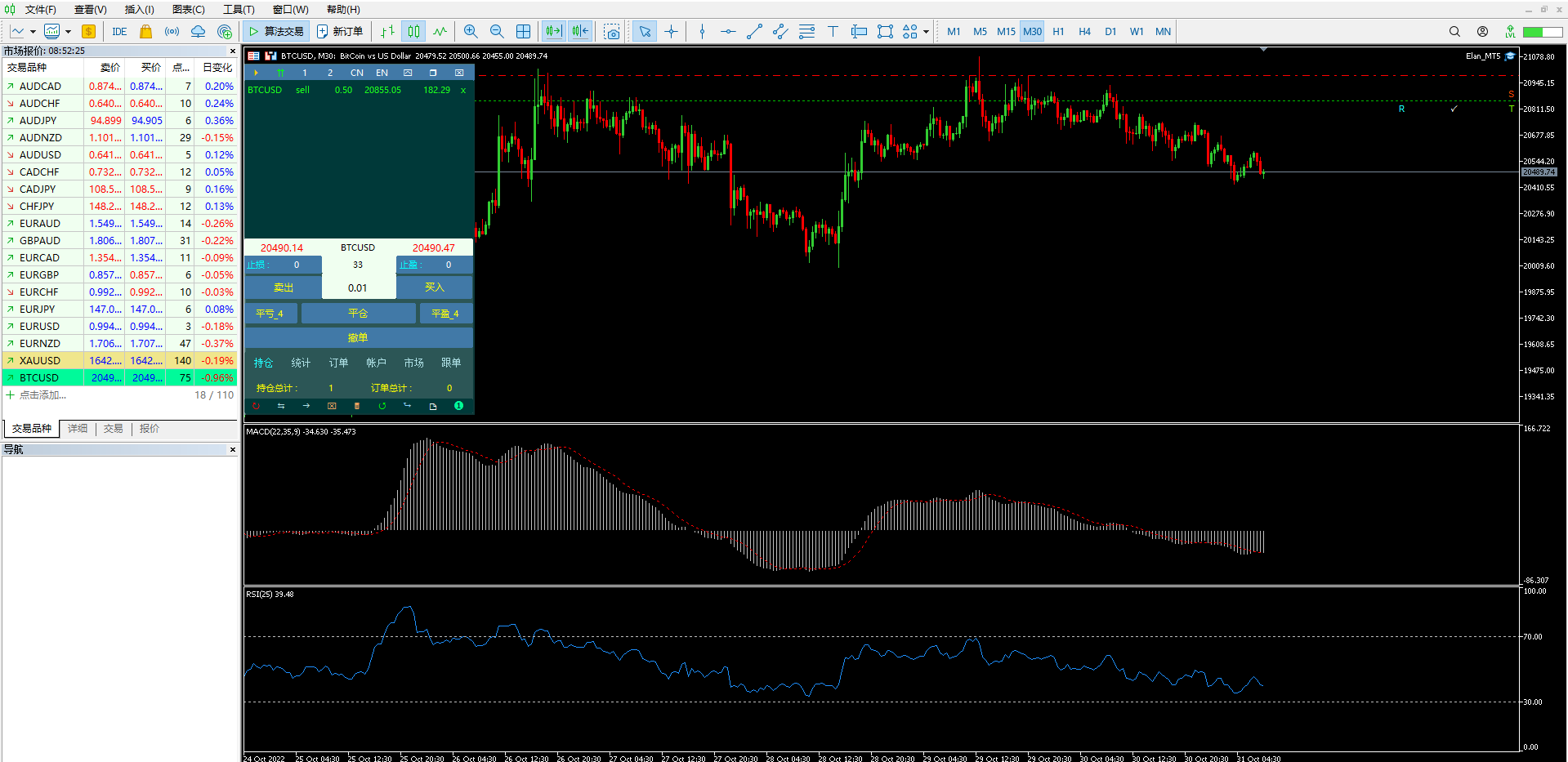Open the VPS cloud hosting icon
This screenshot has height=762, width=1568.
198,32
